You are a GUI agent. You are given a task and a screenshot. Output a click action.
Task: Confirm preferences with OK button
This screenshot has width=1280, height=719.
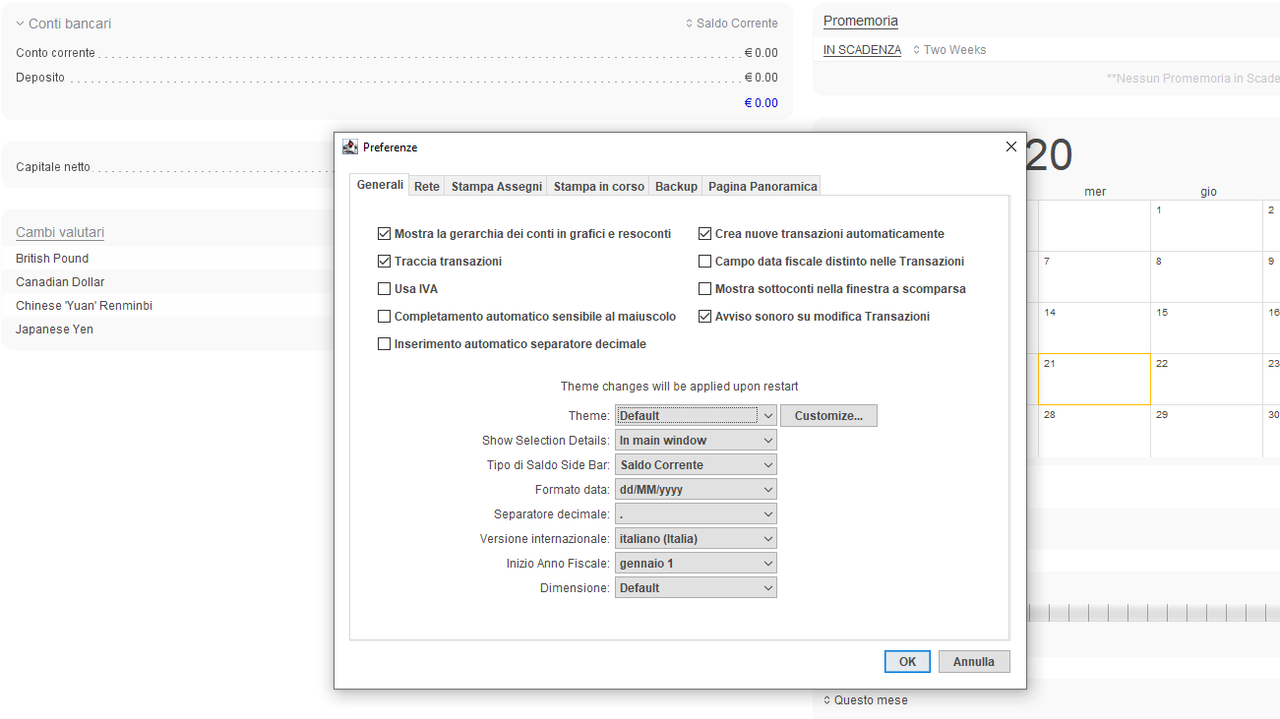point(907,662)
